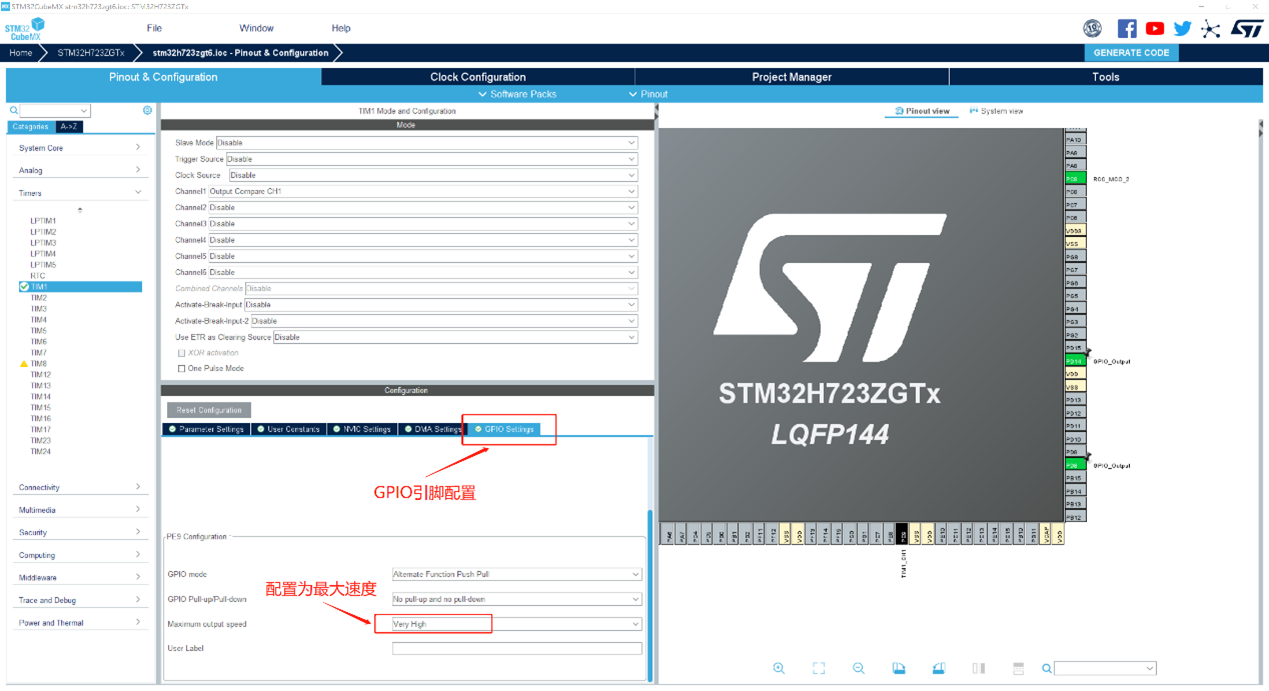The image size is (1269, 691).
Task: Zoom out of the chip pinout
Action: (858, 668)
